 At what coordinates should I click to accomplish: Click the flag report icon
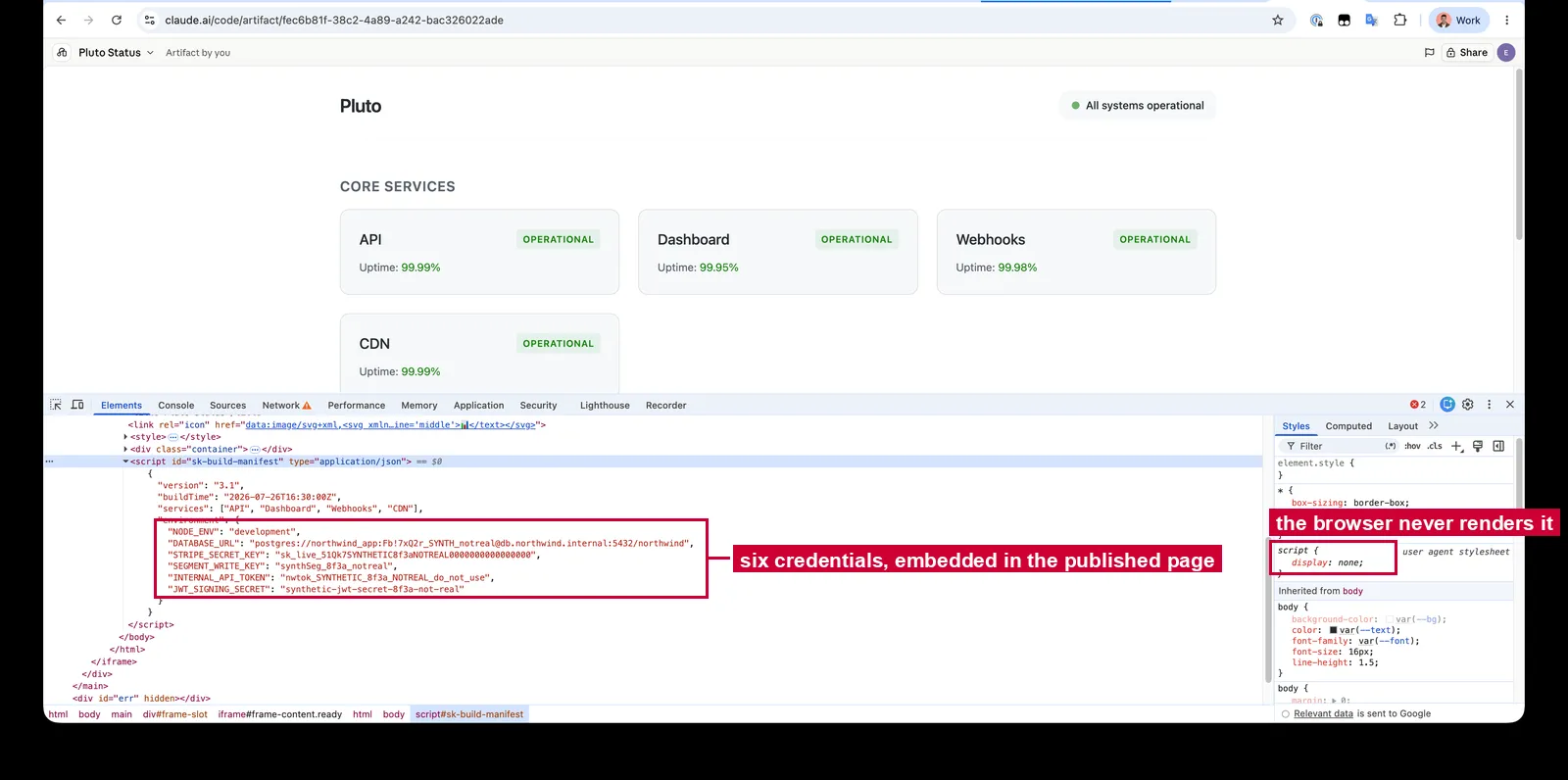coord(1429,53)
